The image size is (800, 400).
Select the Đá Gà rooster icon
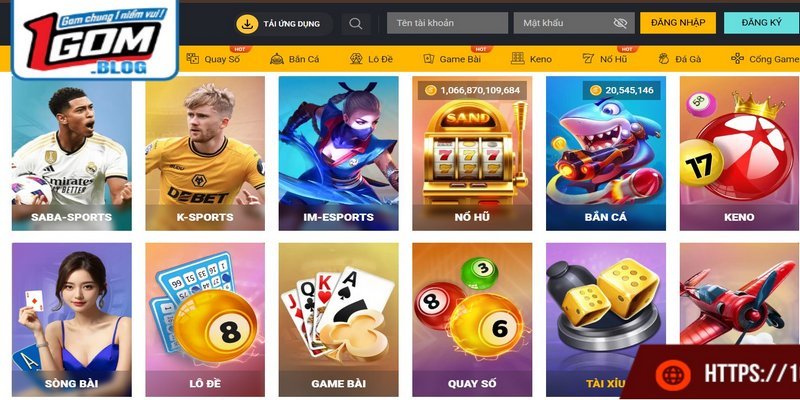(x=663, y=59)
